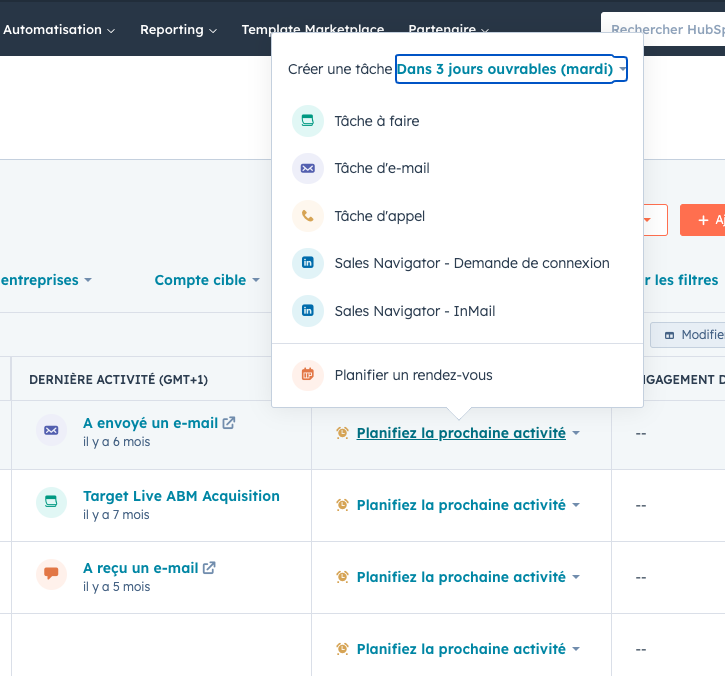Click email icon in A envoyé un e-mail row
This screenshot has height=676, width=725.
51,430
